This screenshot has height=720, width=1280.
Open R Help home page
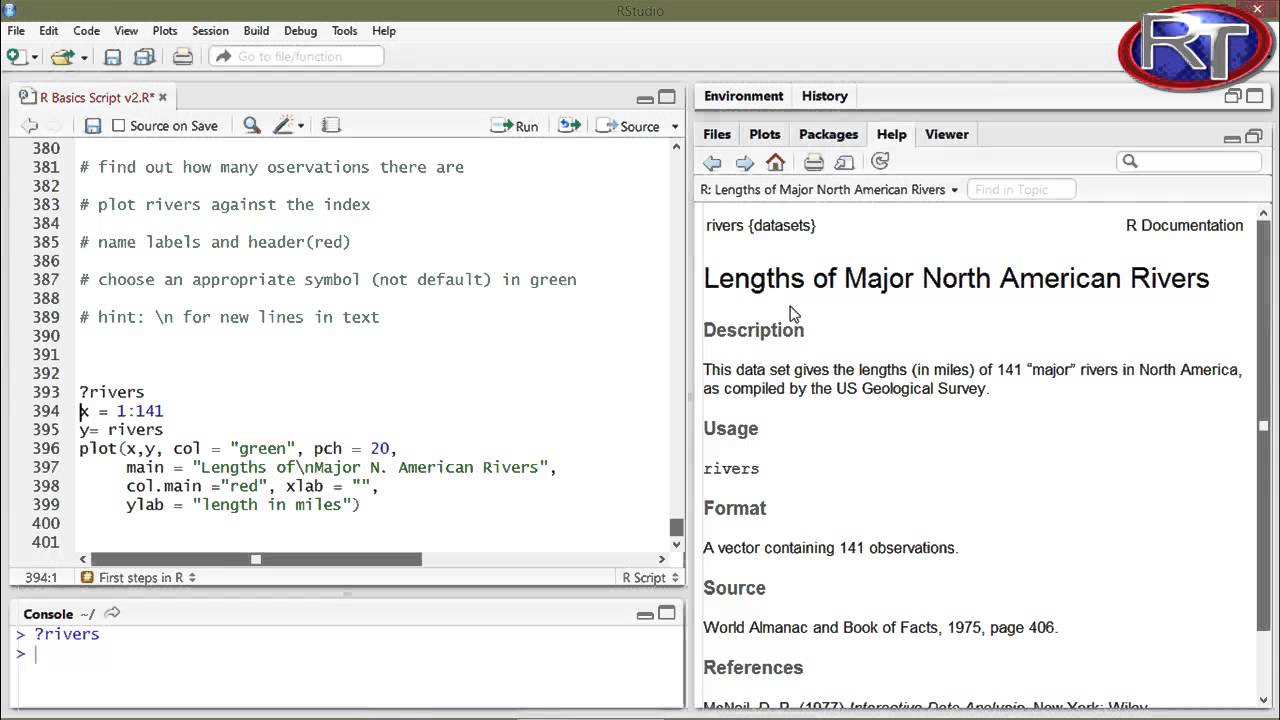click(775, 162)
